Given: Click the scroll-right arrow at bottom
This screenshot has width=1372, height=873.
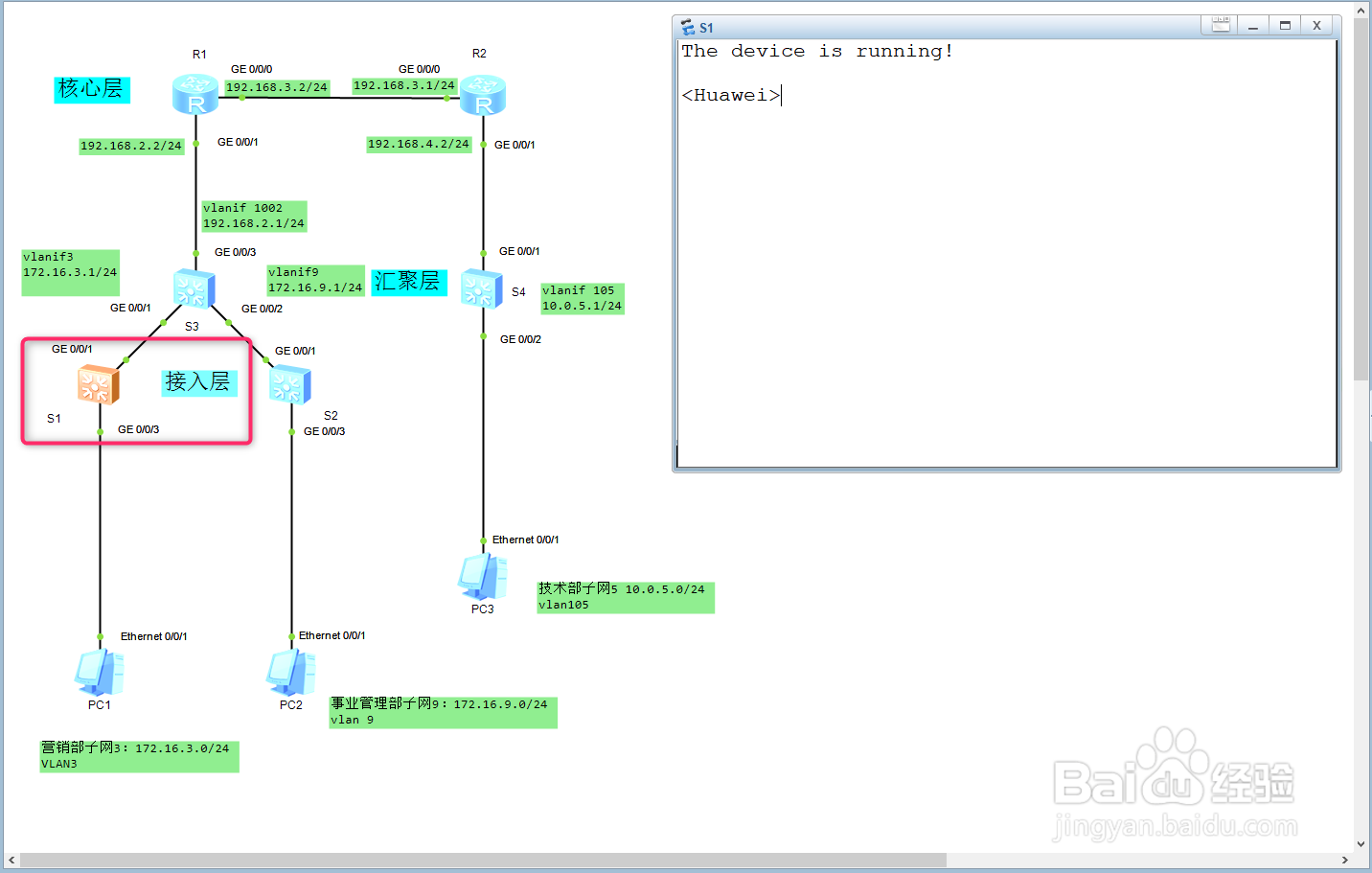Looking at the screenshot, I should 1345,860.
